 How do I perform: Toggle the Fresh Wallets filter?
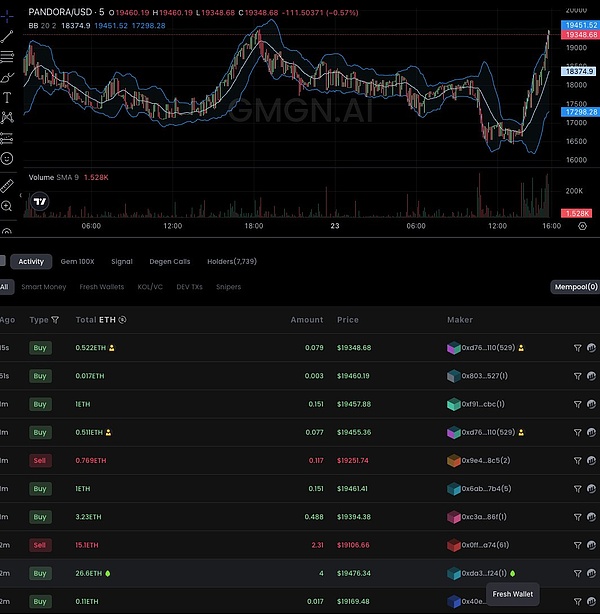pyautogui.click(x=102, y=287)
